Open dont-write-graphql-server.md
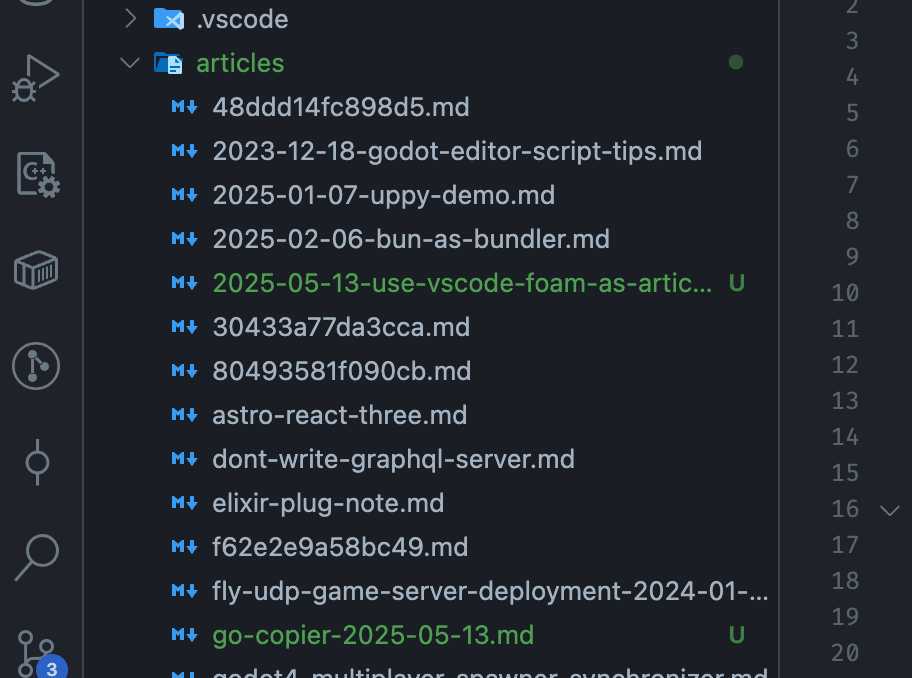Viewport: 912px width, 678px height. (394, 459)
